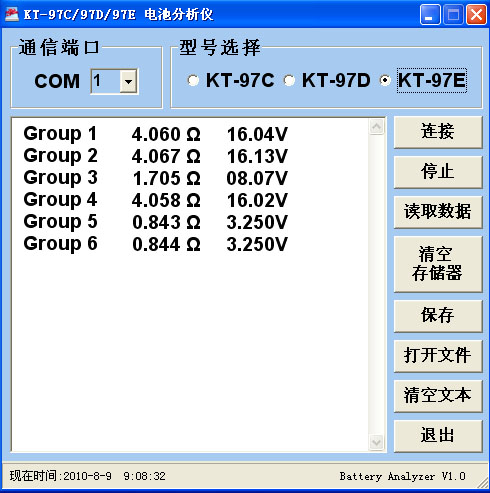Click the results list scroll up arrow
The image size is (490, 493).
tap(377, 127)
